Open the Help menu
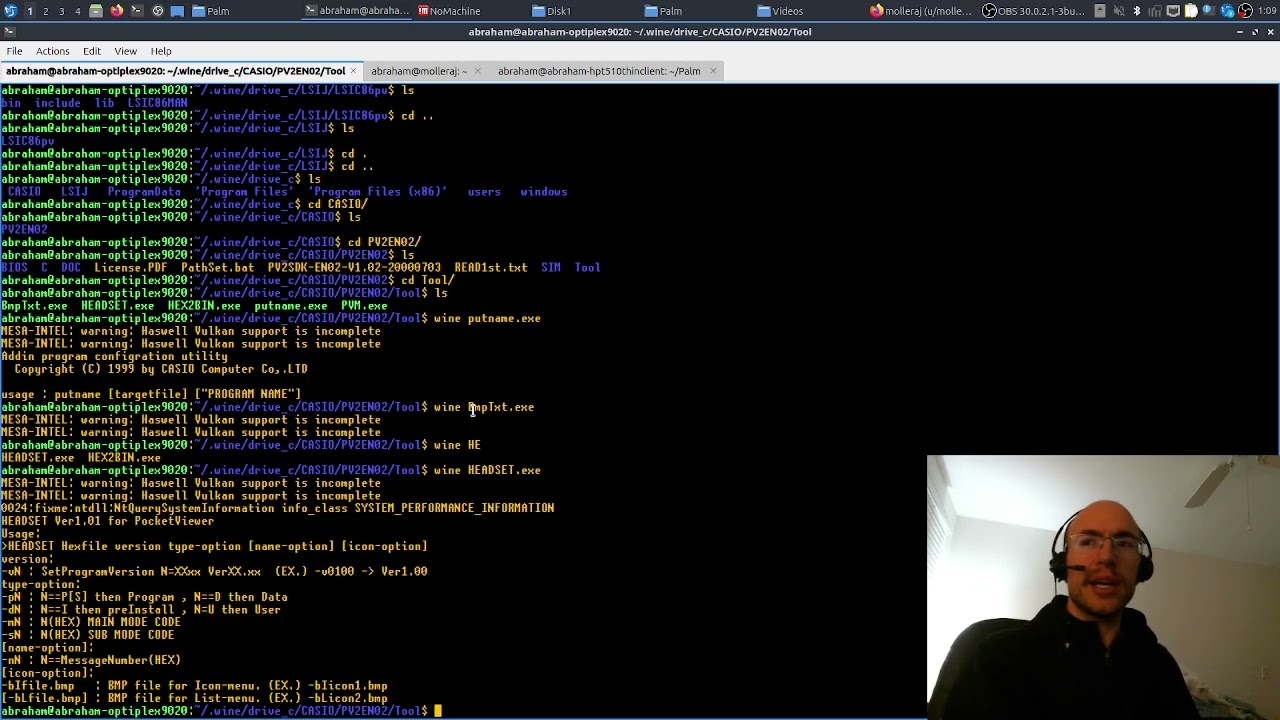Image resolution: width=1280 pixels, height=720 pixels. point(161,51)
